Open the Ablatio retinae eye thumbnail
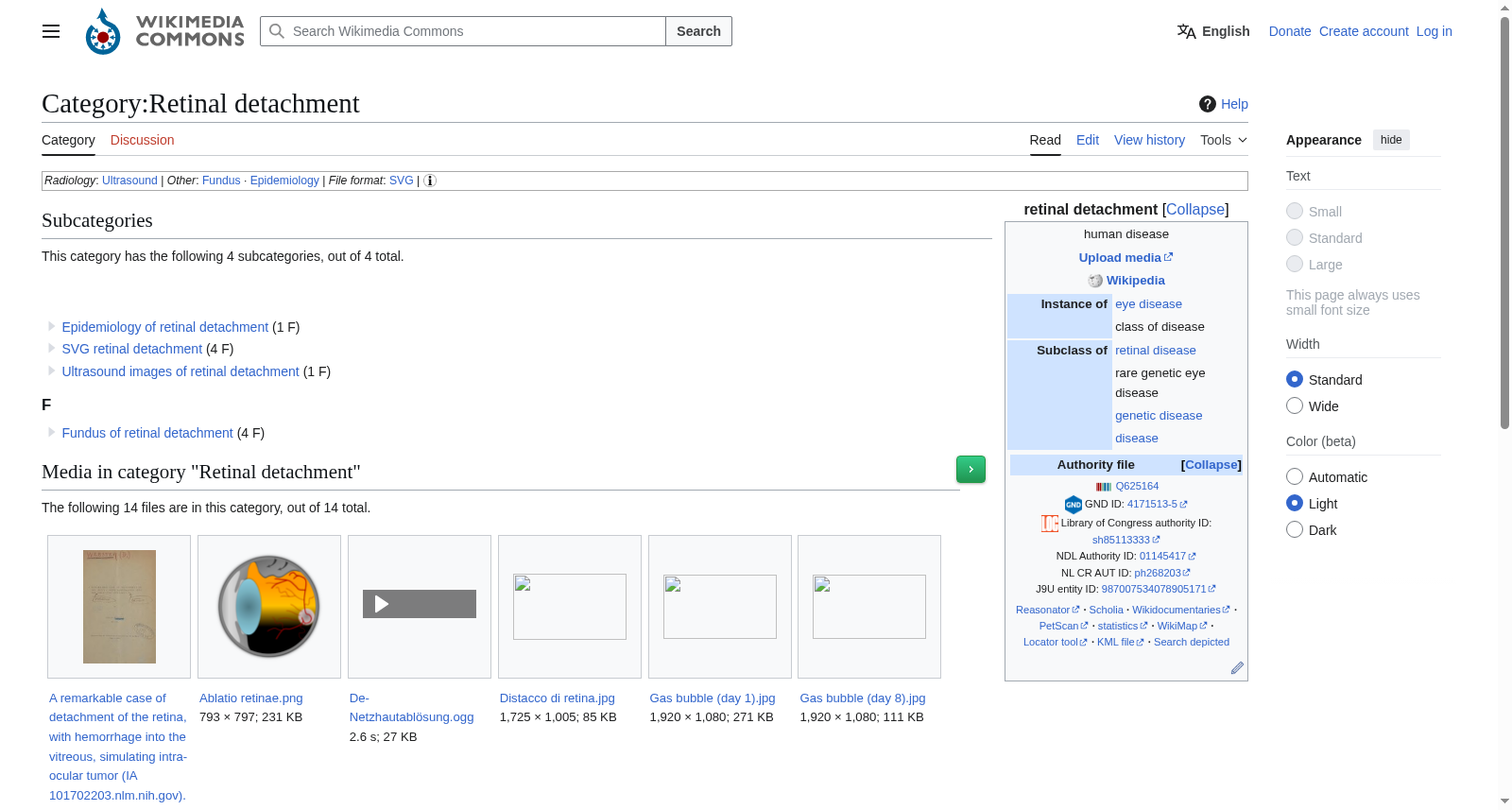 [269, 607]
